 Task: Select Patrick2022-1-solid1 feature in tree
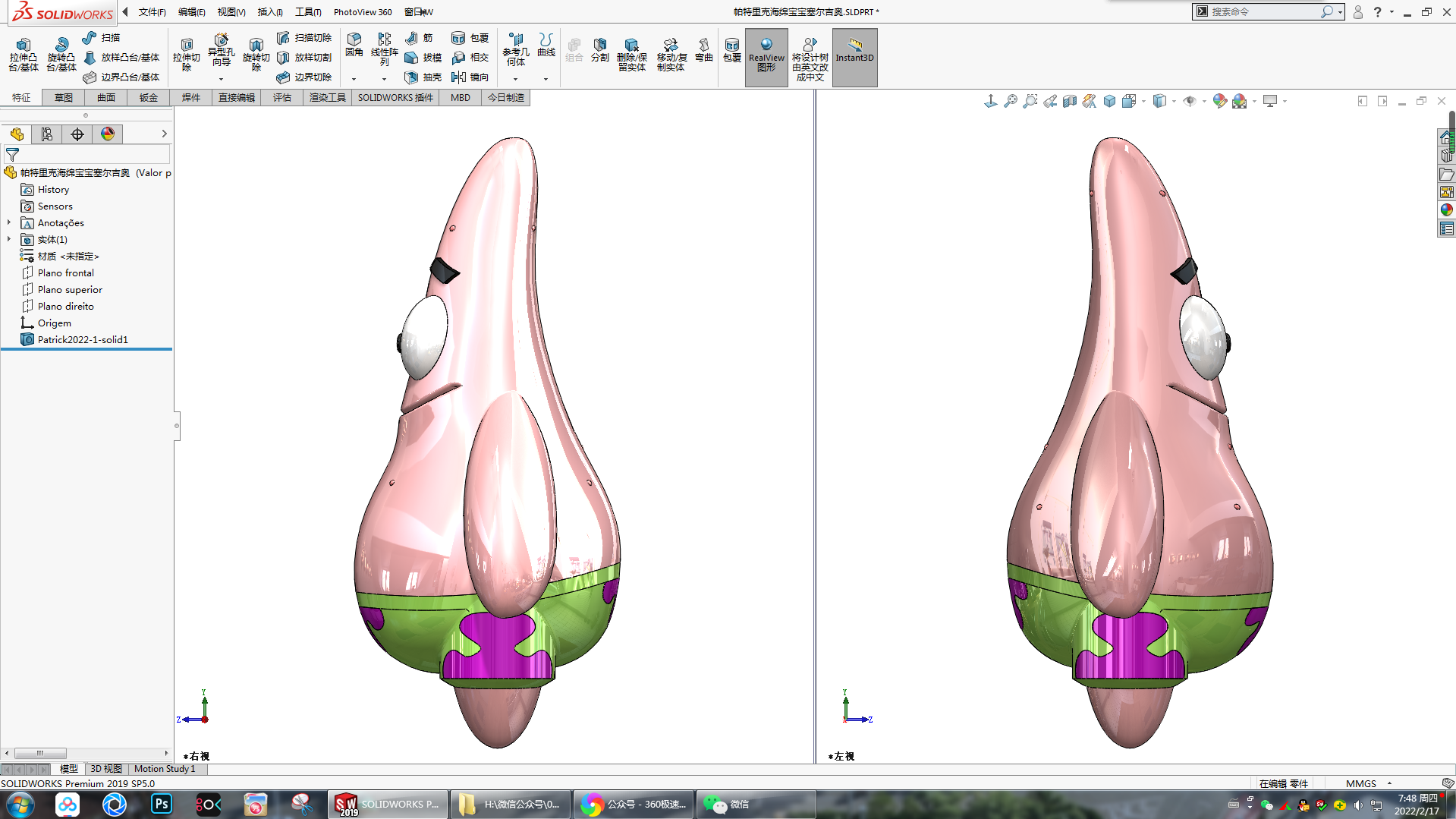point(83,339)
